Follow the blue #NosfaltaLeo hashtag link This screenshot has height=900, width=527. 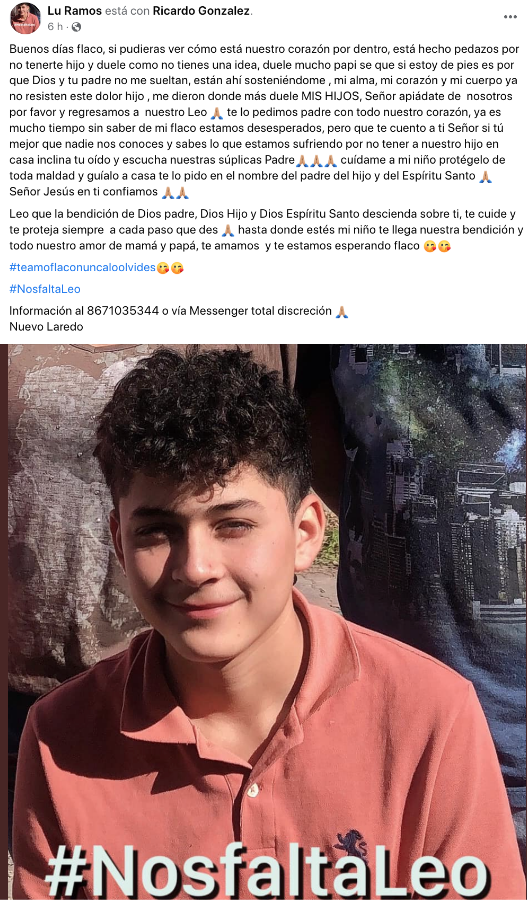[45, 289]
